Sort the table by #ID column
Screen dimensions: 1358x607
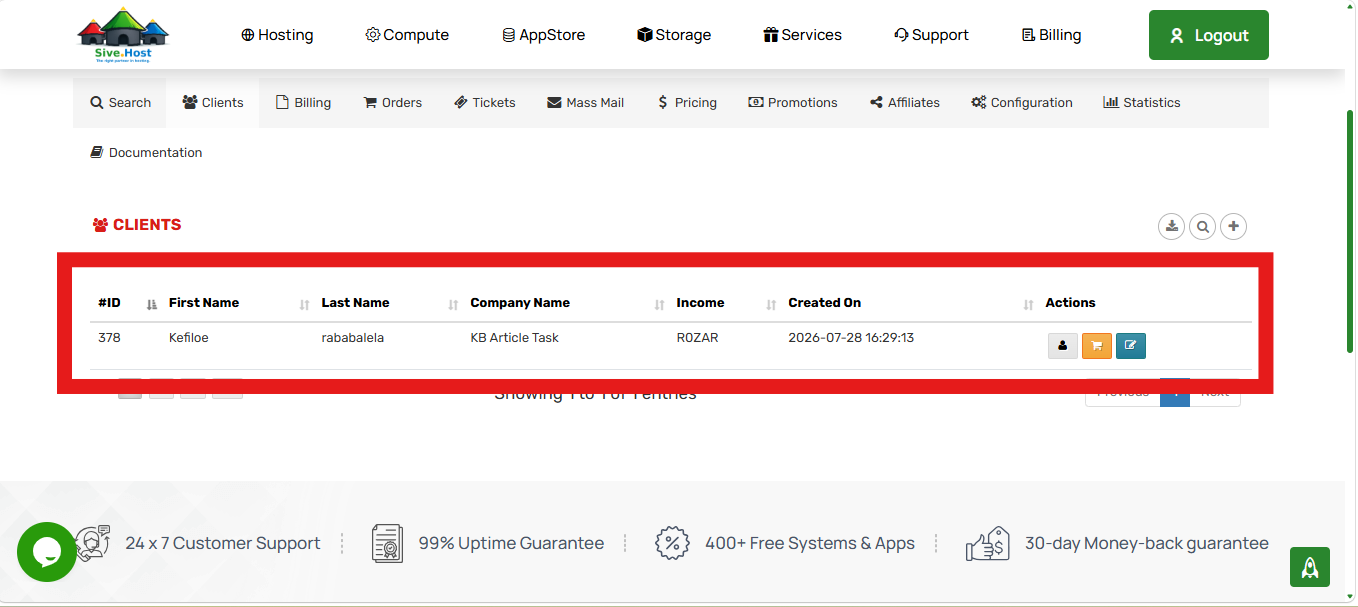(125, 303)
